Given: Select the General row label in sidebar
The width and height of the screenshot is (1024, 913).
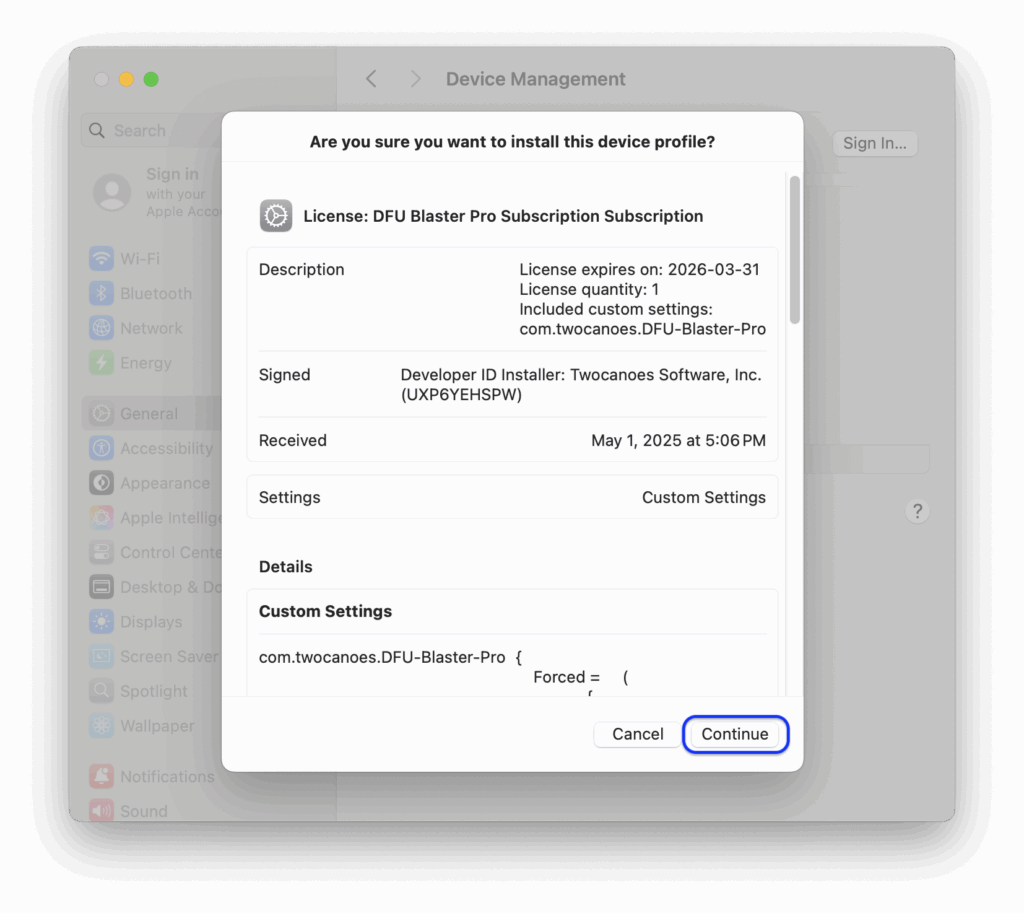Looking at the screenshot, I should click(x=149, y=414).
